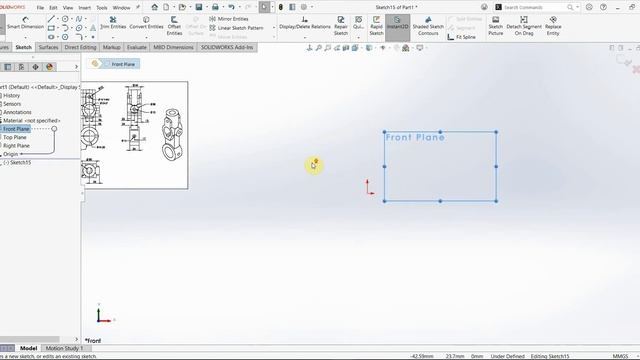Click the Replace Entity tool

point(553,26)
